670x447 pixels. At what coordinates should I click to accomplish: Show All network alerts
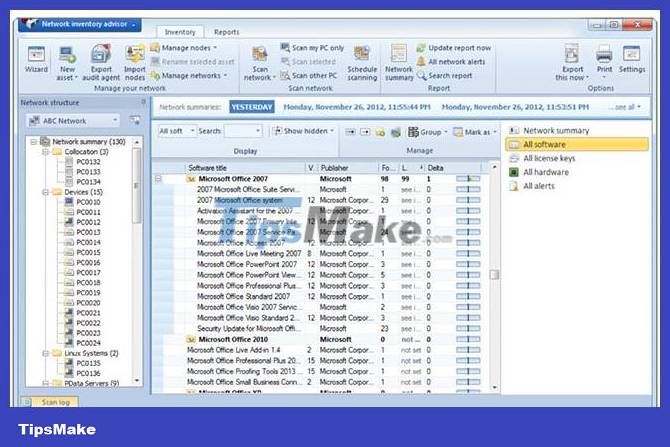pos(451,62)
